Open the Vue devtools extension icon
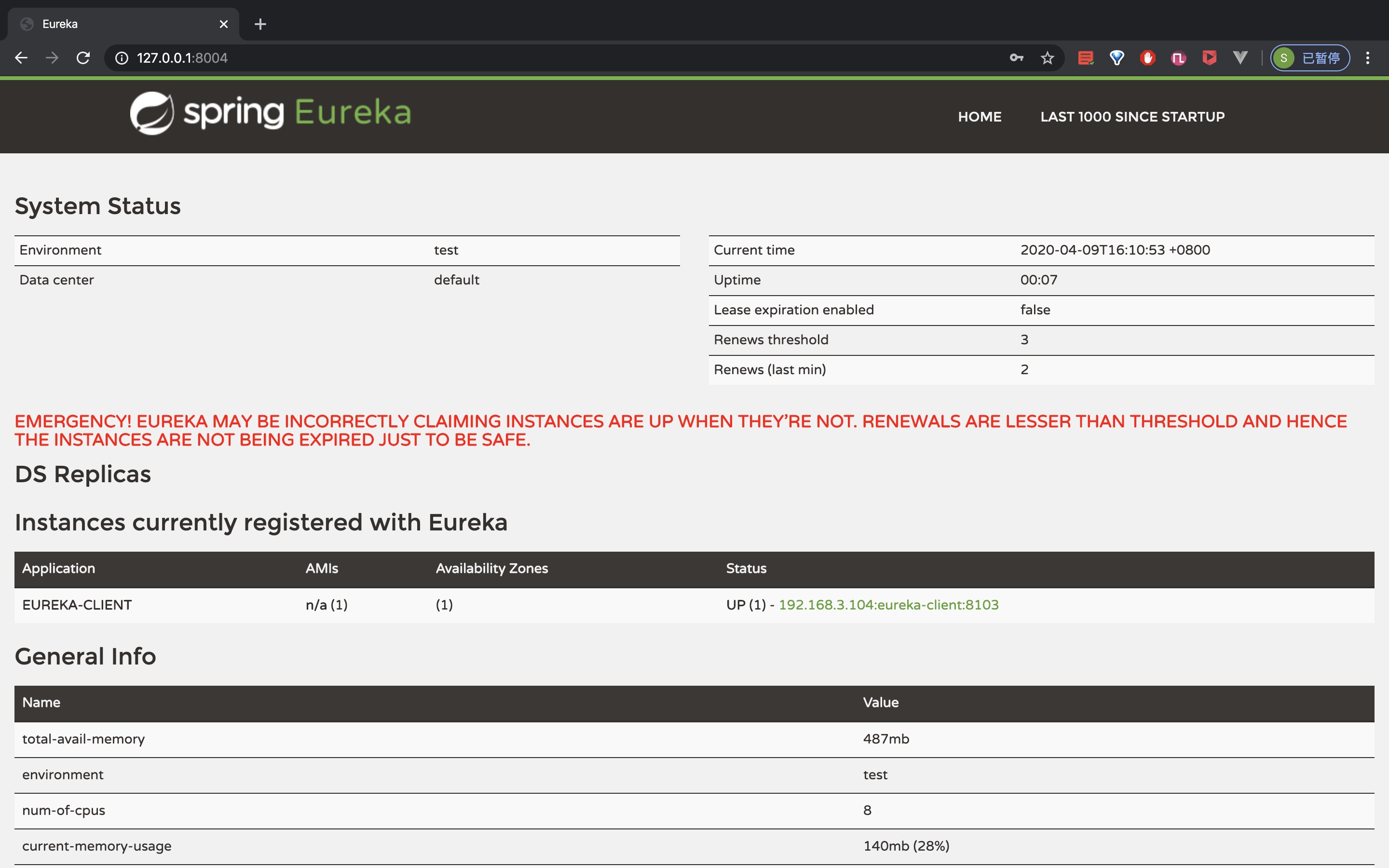 1240,57
